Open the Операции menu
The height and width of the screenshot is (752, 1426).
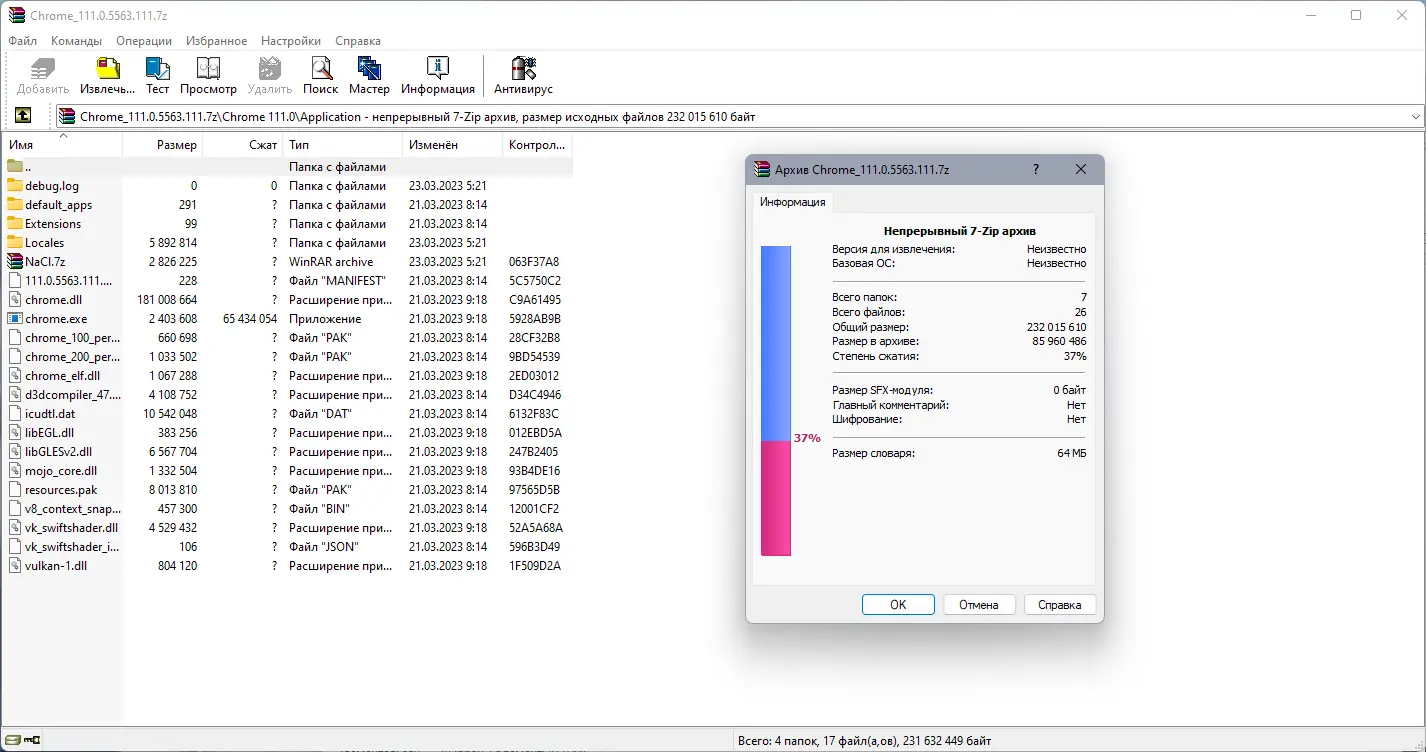coord(144,41)
